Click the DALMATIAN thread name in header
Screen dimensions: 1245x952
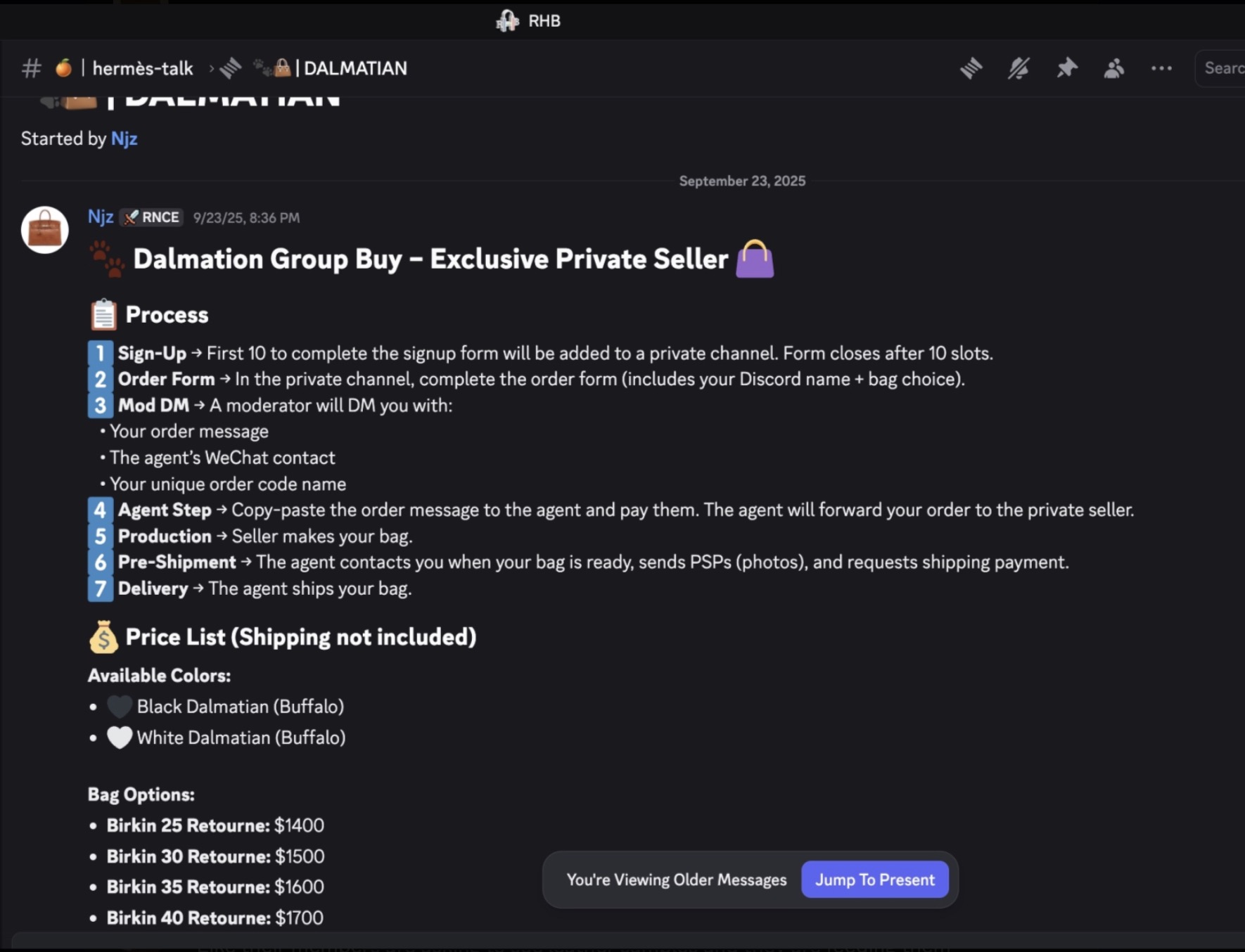click(x=355, y=68)
